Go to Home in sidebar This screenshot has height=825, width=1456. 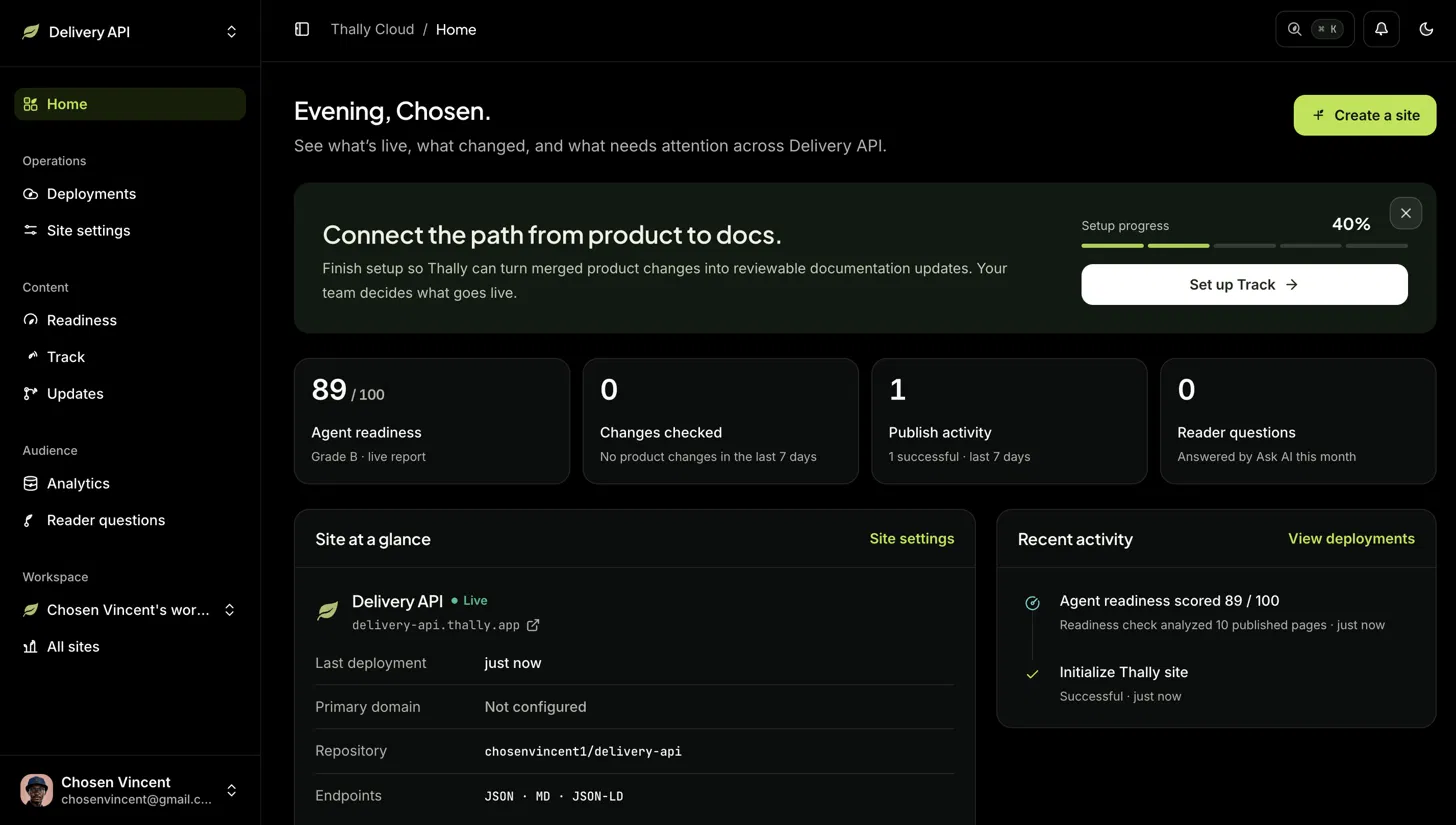click(129, 104)
